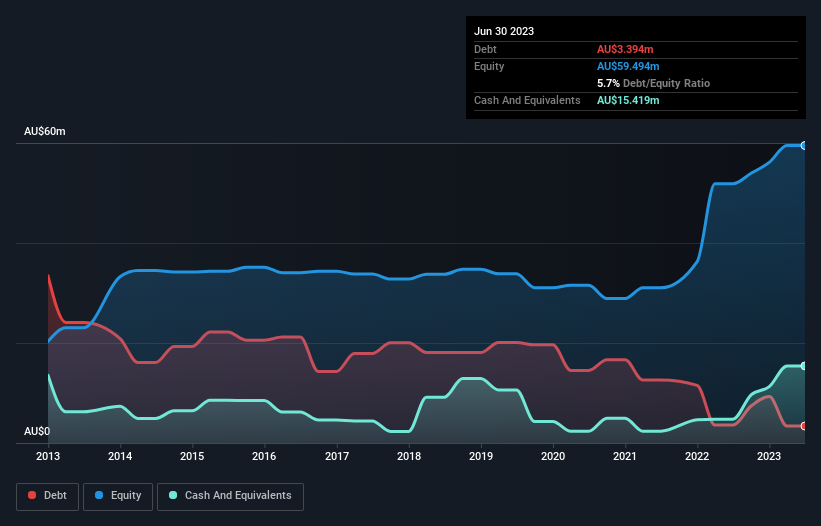Click the 2023 x-axis label

pos(769,456)
